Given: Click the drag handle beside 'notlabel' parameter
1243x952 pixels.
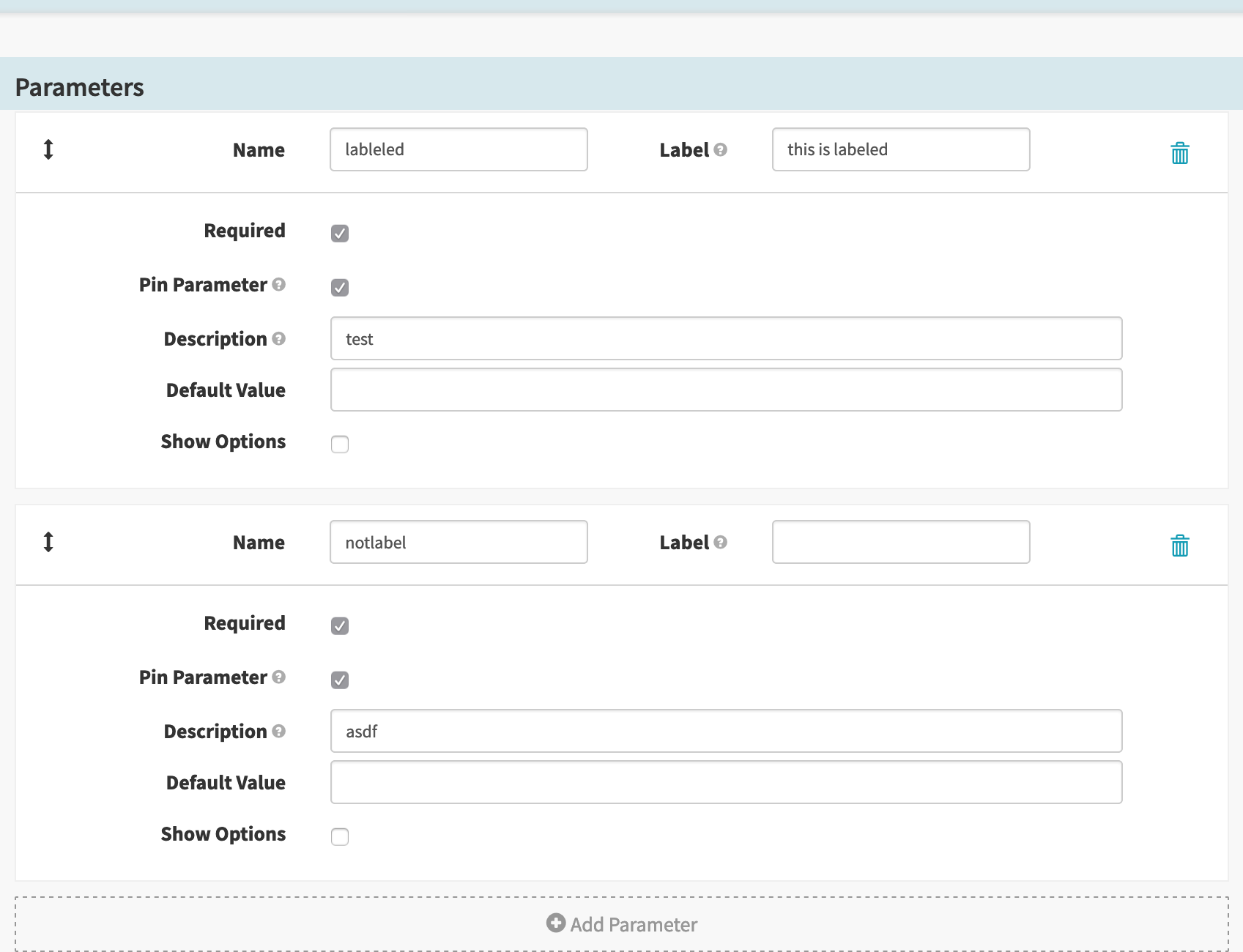Looking at the screenshot, I should tap(48, 542).
